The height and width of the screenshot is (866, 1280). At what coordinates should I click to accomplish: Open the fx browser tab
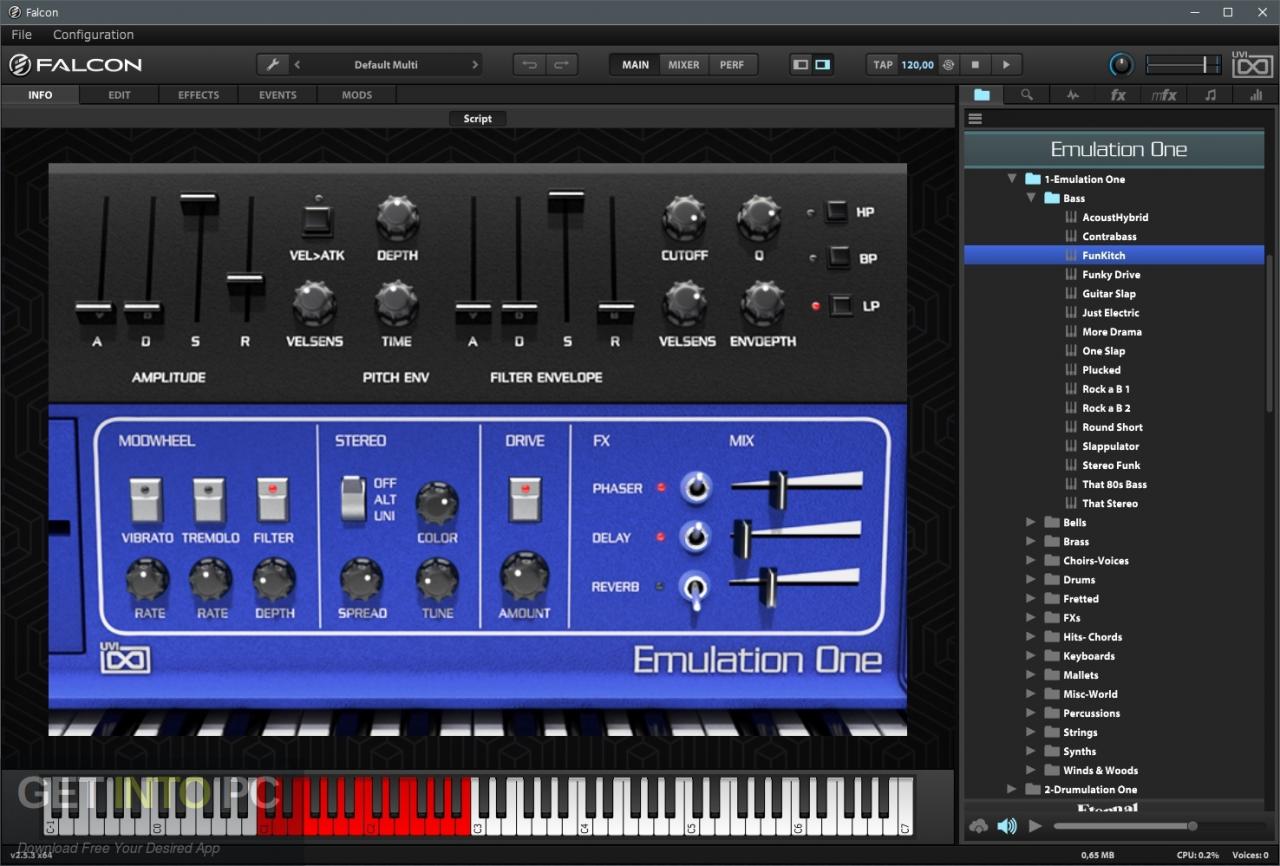(1118, 95)
